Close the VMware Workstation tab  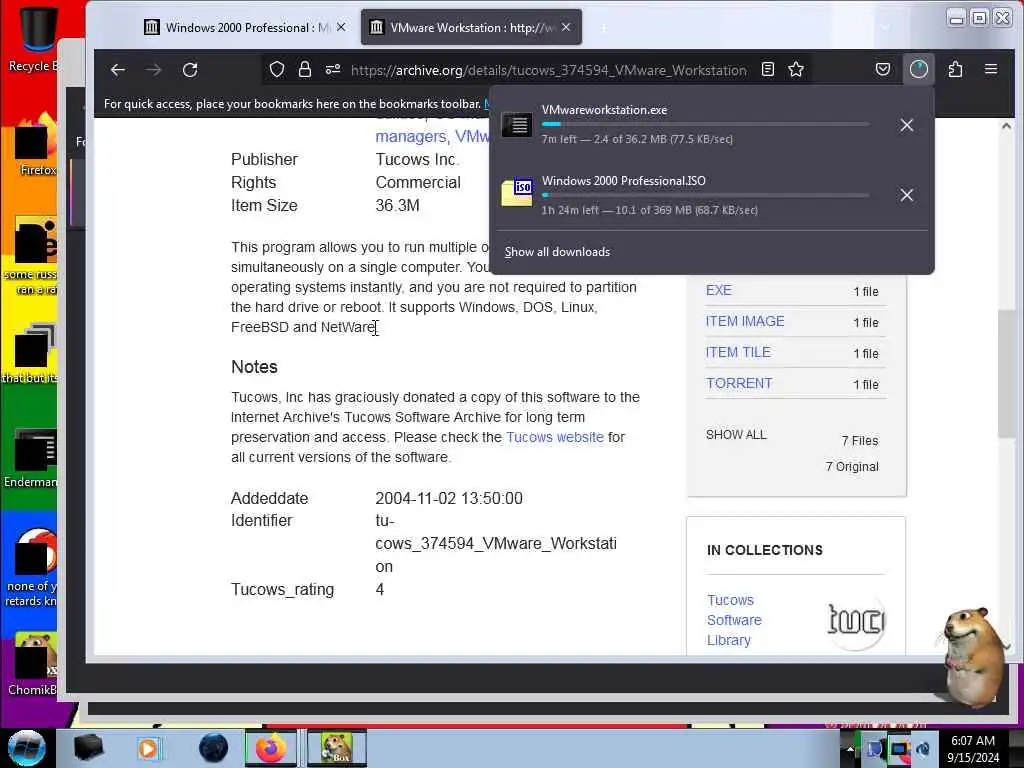pos(566,27)
